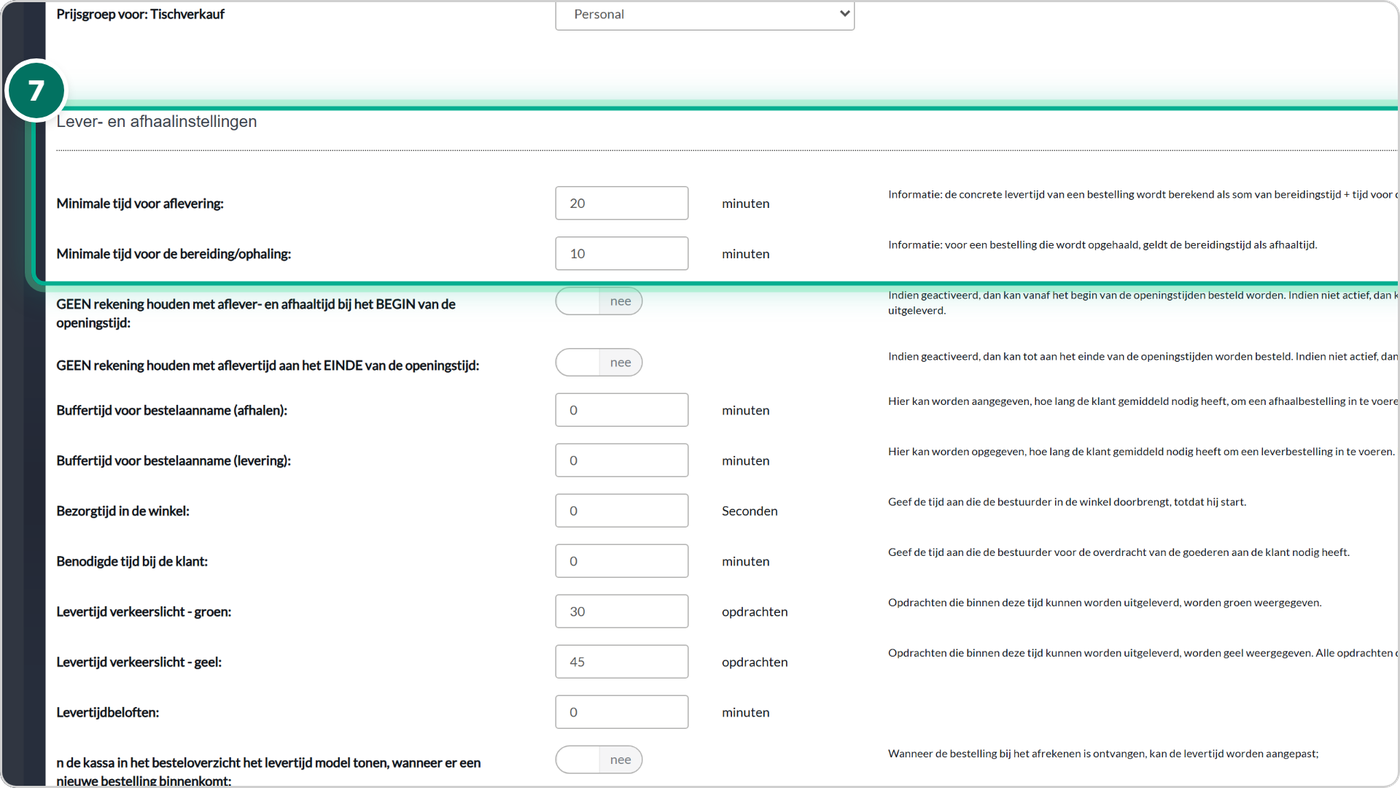Image resolution: width=1400 pixels, height=788 pixels.
Task: Toggle GEEN rekening houden BEGIN openingstijd switch
Action: pyautogui.click(x=599, y=301)
